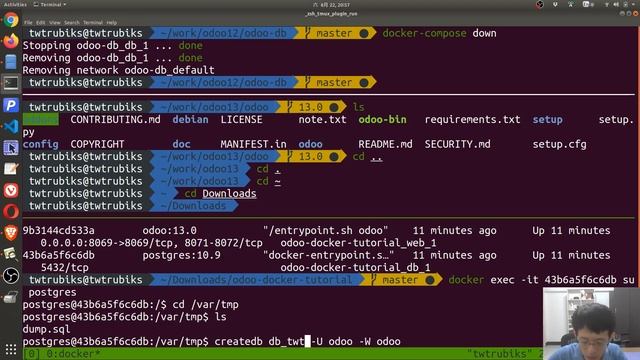640x360 pixels.
Task: Click container name odoo-docker-tutorial_db_1
Action: point(355,268)
